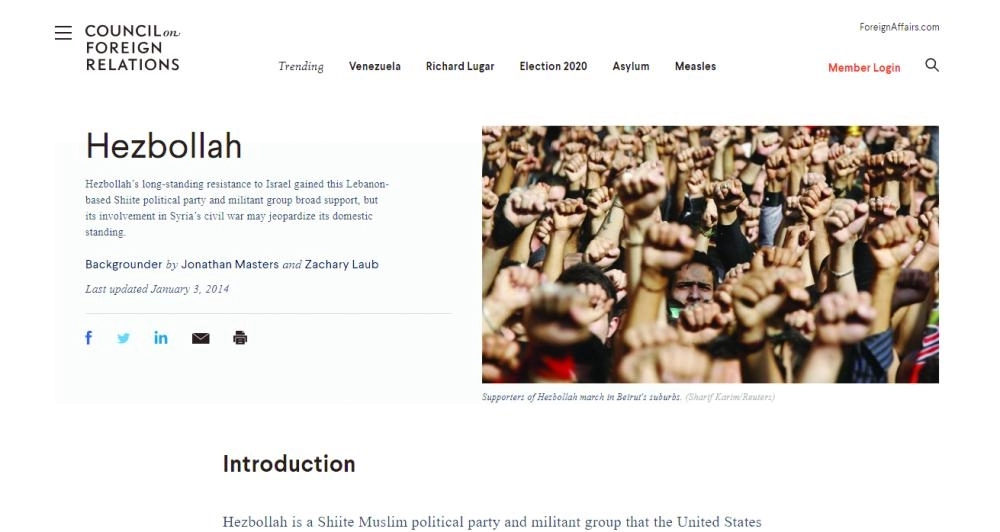Click the search magnifier icon

pyautogui.click(x=932, y=66)
